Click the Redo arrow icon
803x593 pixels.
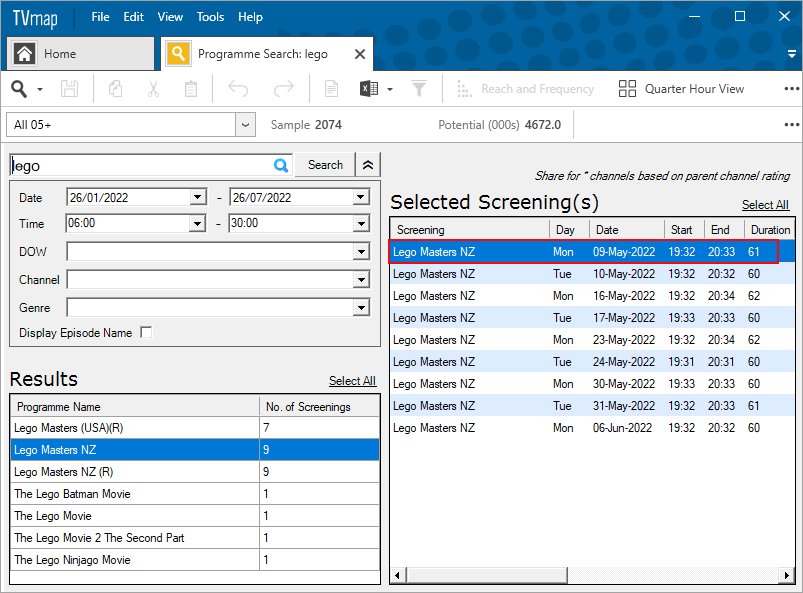coord(283,89)
